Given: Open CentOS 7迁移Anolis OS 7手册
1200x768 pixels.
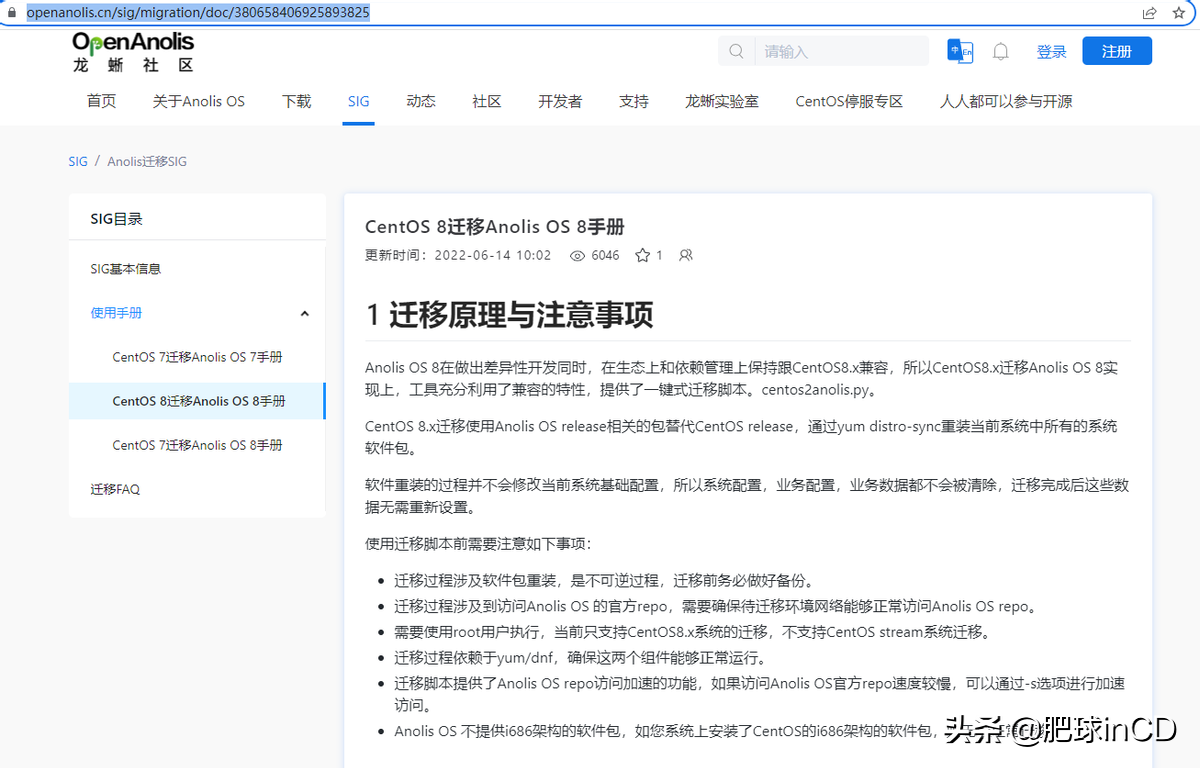Looking at the screenshot, I should point(197,357).
